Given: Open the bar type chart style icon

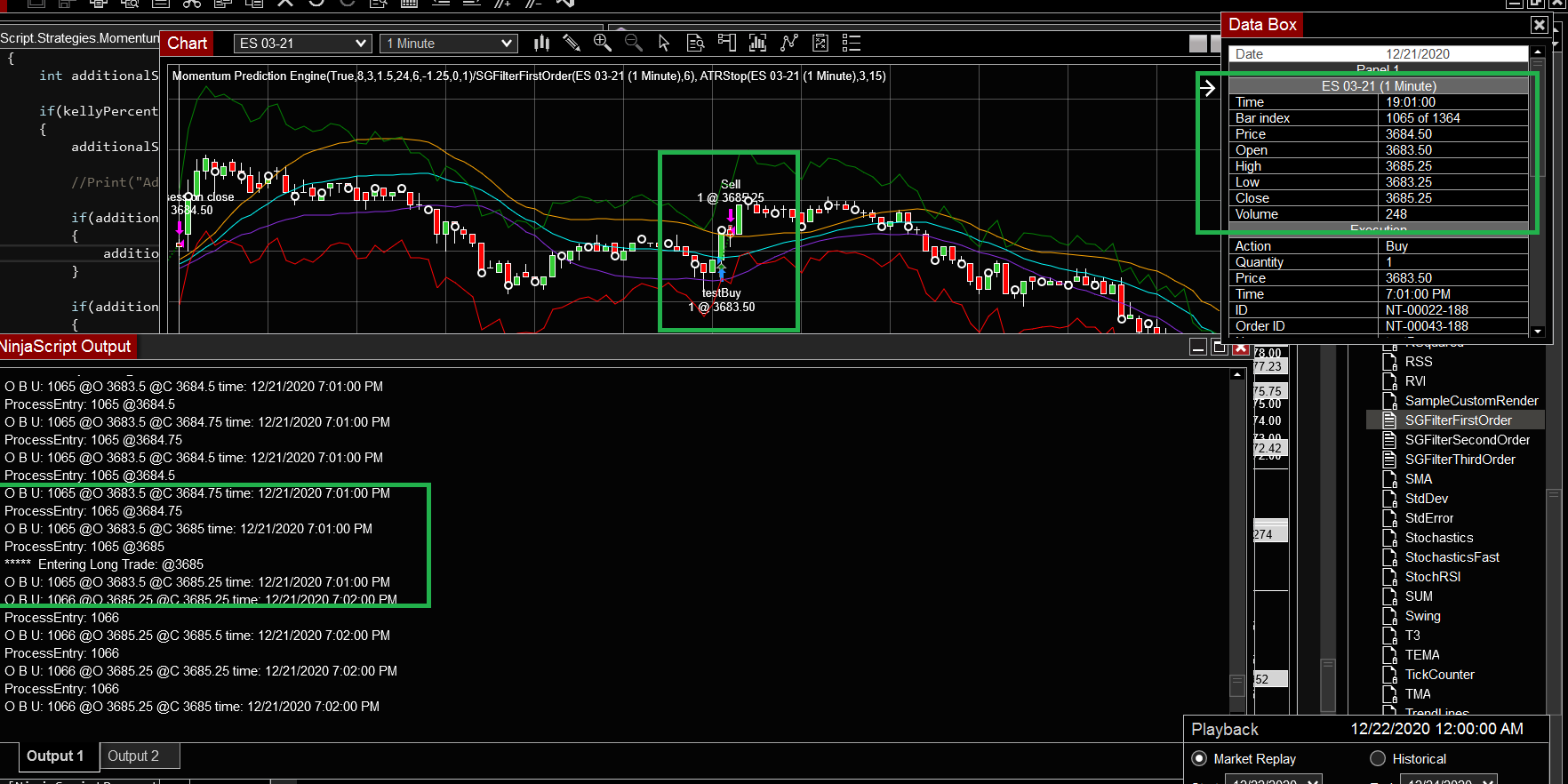Looking at the screenshot, I should pyautogui.click(x=541, y=43).
